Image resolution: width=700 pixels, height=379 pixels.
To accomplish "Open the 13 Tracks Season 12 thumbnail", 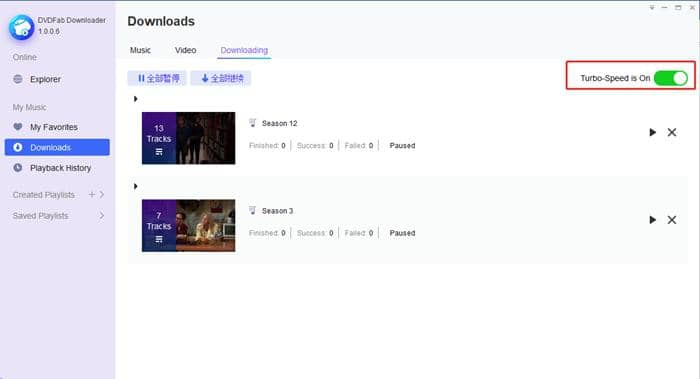I will 188,138.
